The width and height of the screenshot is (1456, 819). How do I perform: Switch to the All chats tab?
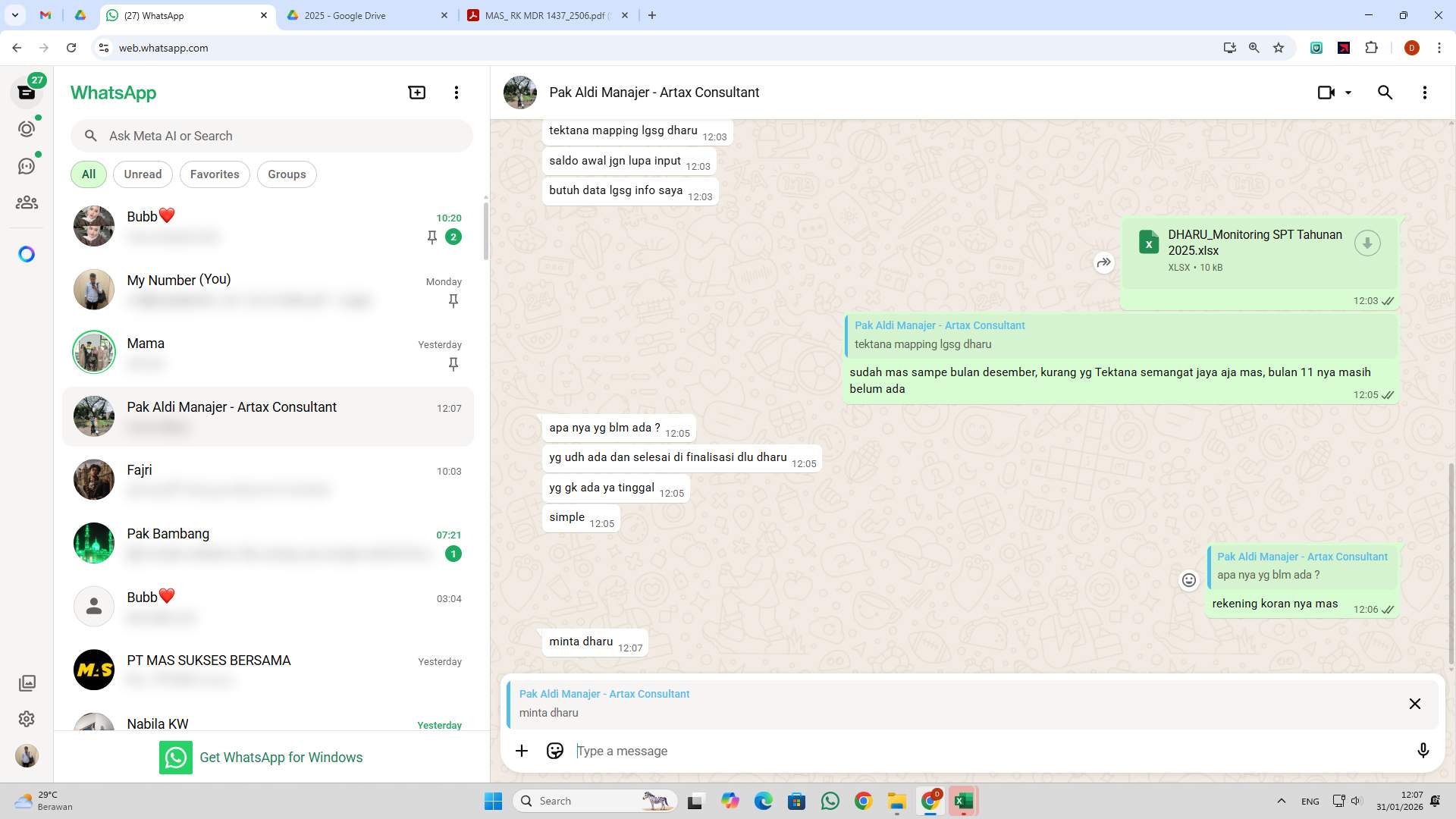point(88,174)
